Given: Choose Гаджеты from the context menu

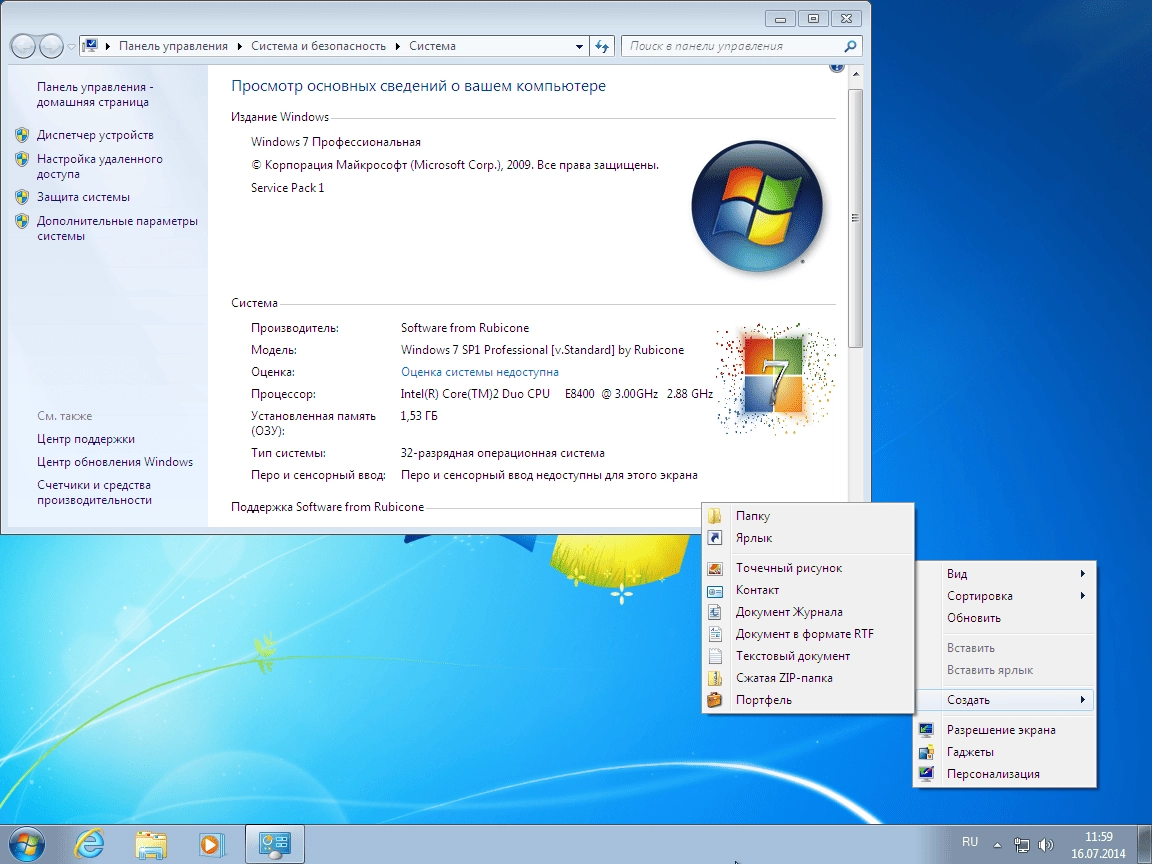Looking at the screenshot, I should 1005,752.
